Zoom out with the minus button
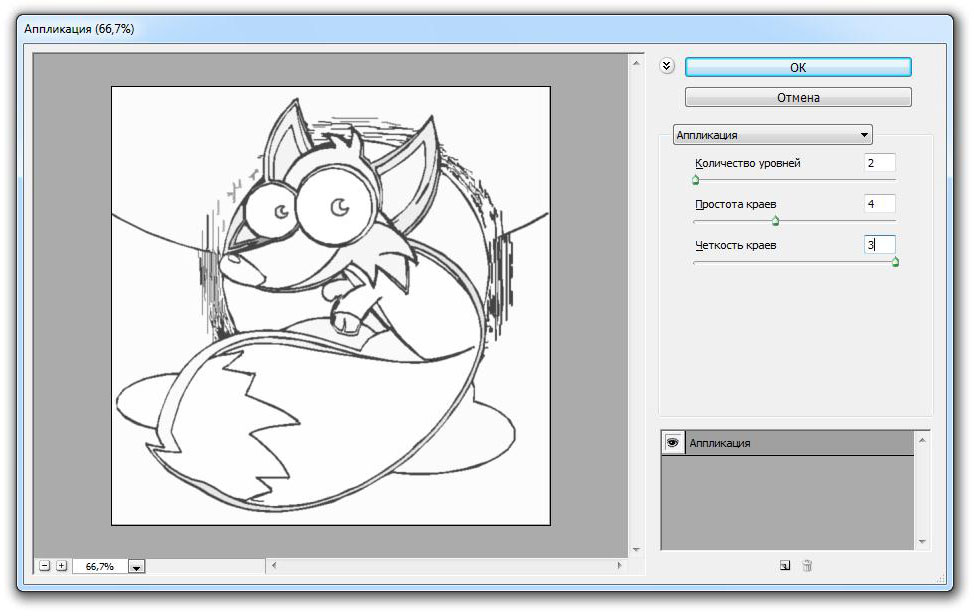 [x=44, y=566]
